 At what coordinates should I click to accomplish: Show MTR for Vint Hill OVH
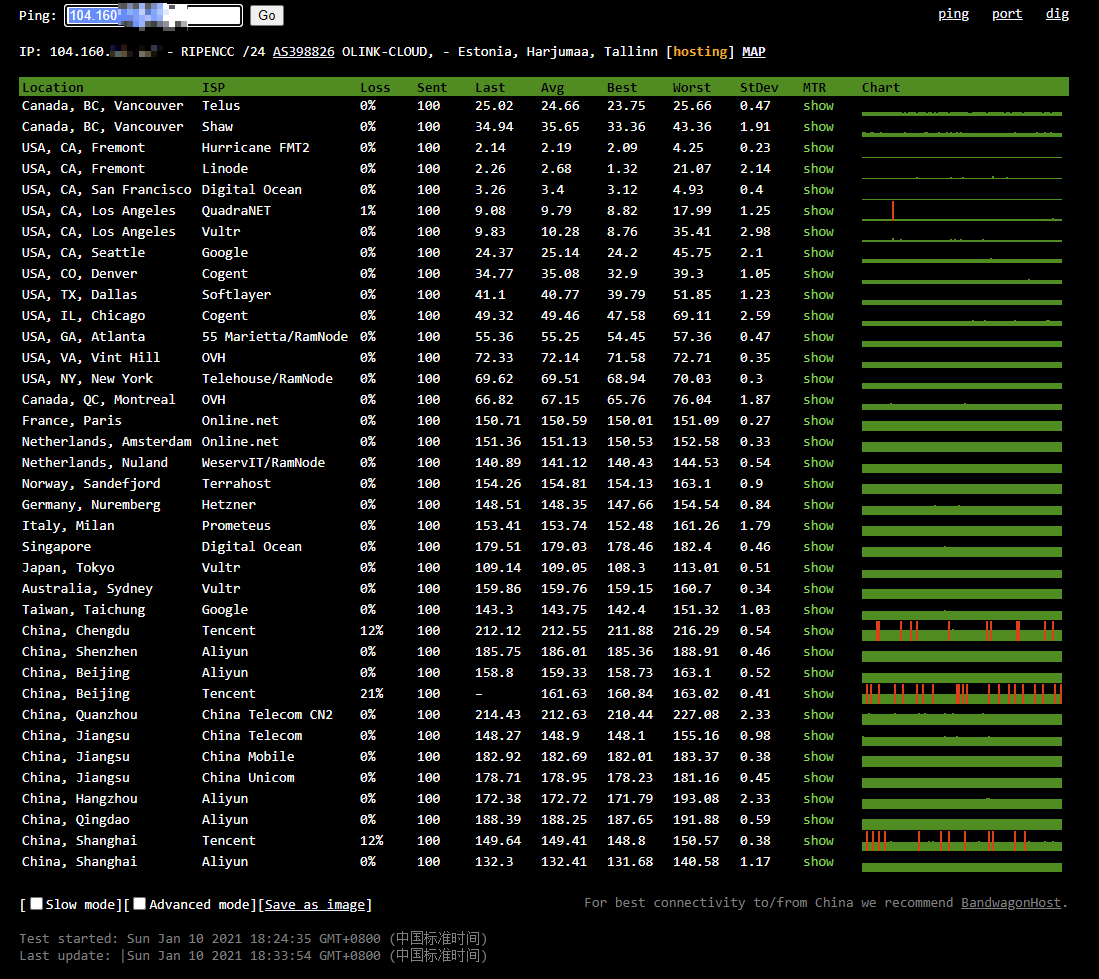(818, 358)
